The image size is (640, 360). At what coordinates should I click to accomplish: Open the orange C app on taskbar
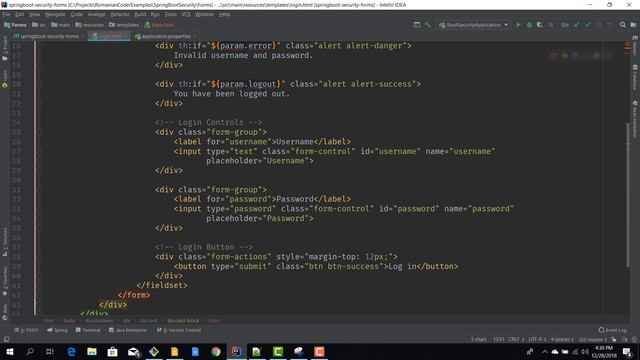[319, 351]
